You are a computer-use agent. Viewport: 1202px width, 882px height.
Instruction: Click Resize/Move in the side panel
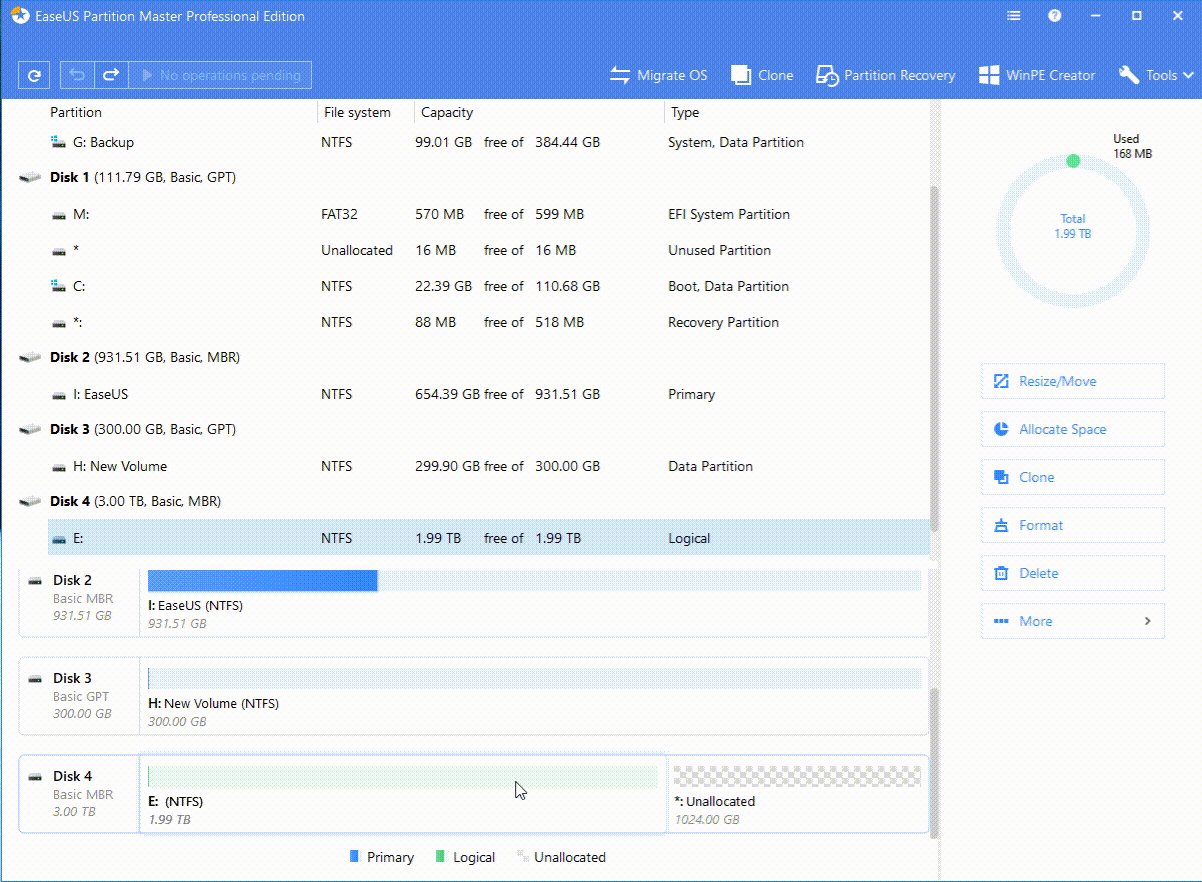(x=1072, y=381)
